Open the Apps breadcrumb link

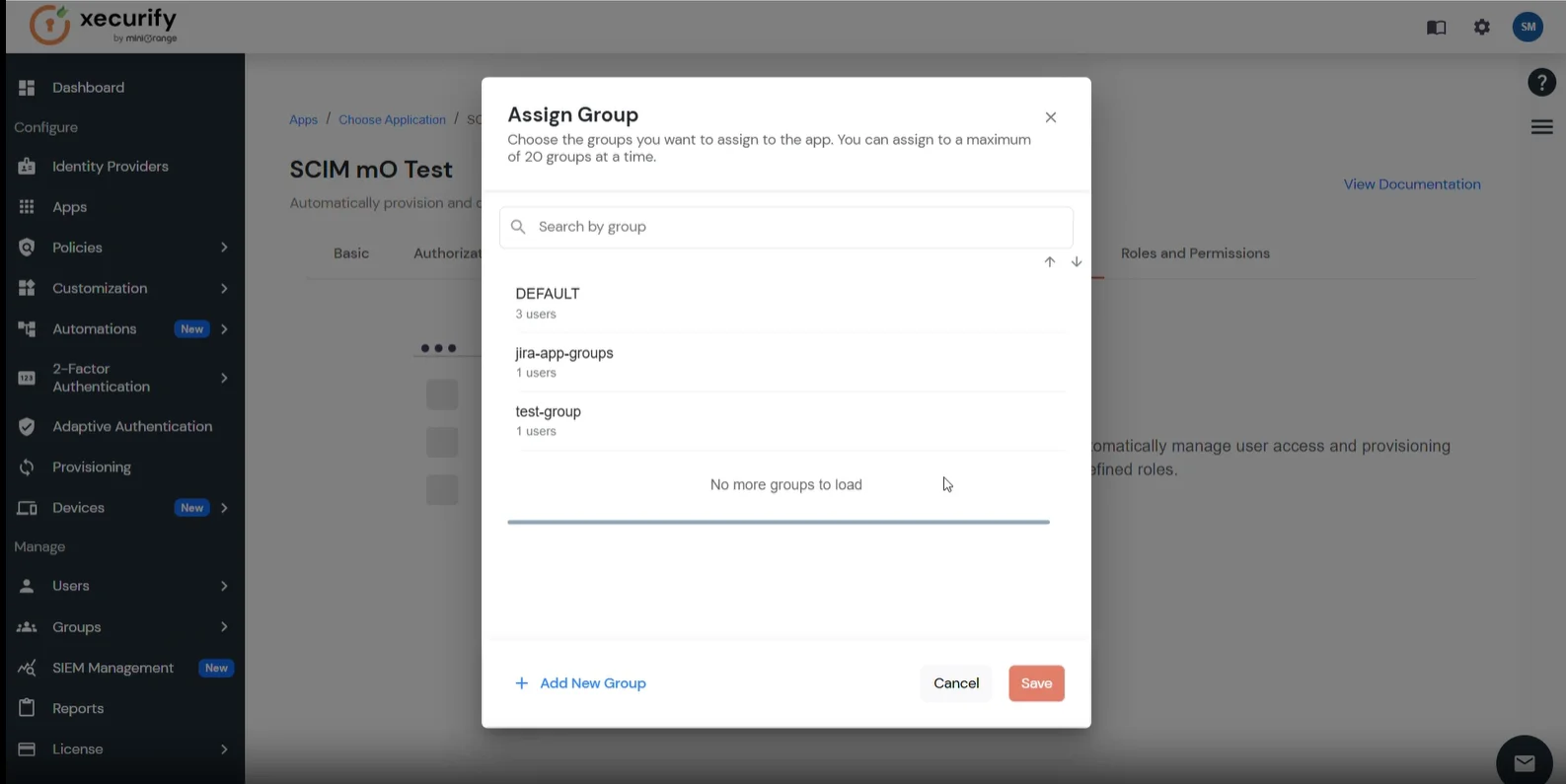point(303,119)
